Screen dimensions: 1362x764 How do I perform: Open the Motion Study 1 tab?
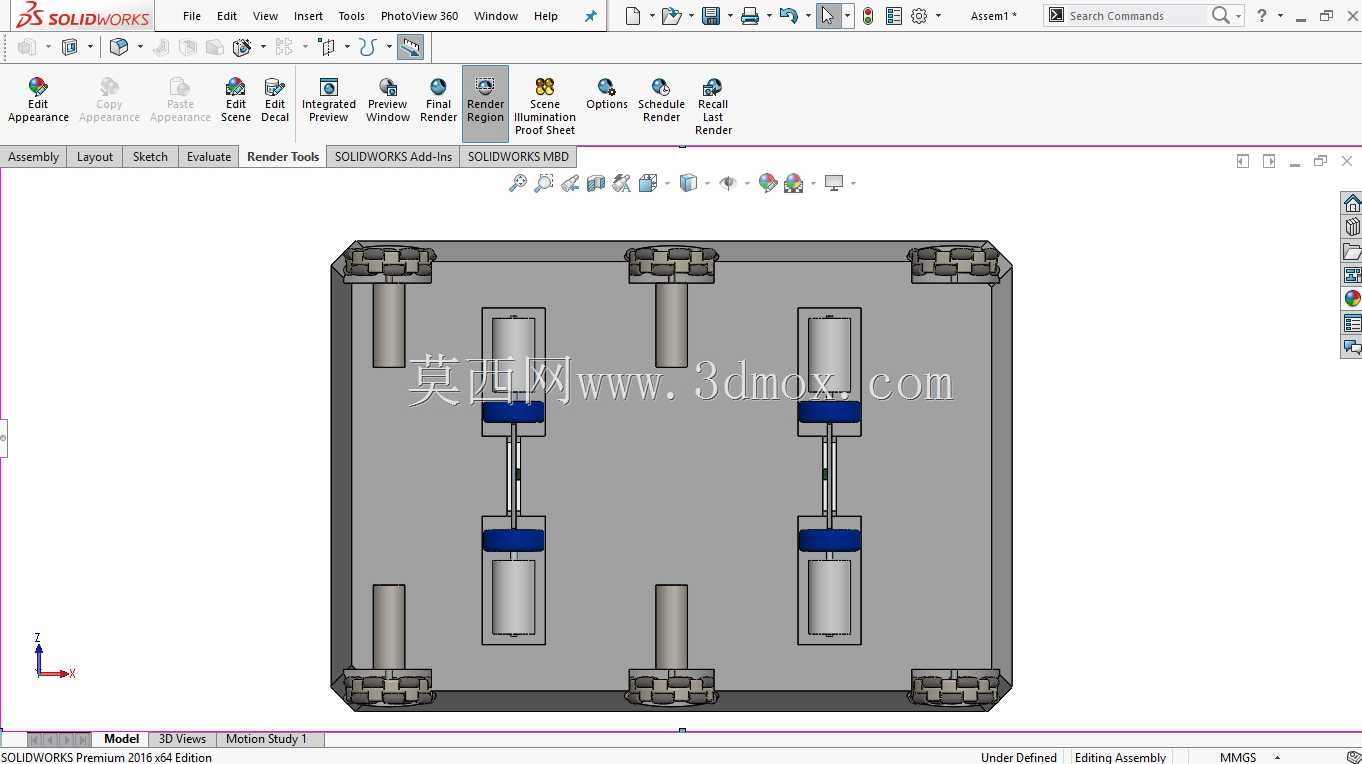click(266, 739)
